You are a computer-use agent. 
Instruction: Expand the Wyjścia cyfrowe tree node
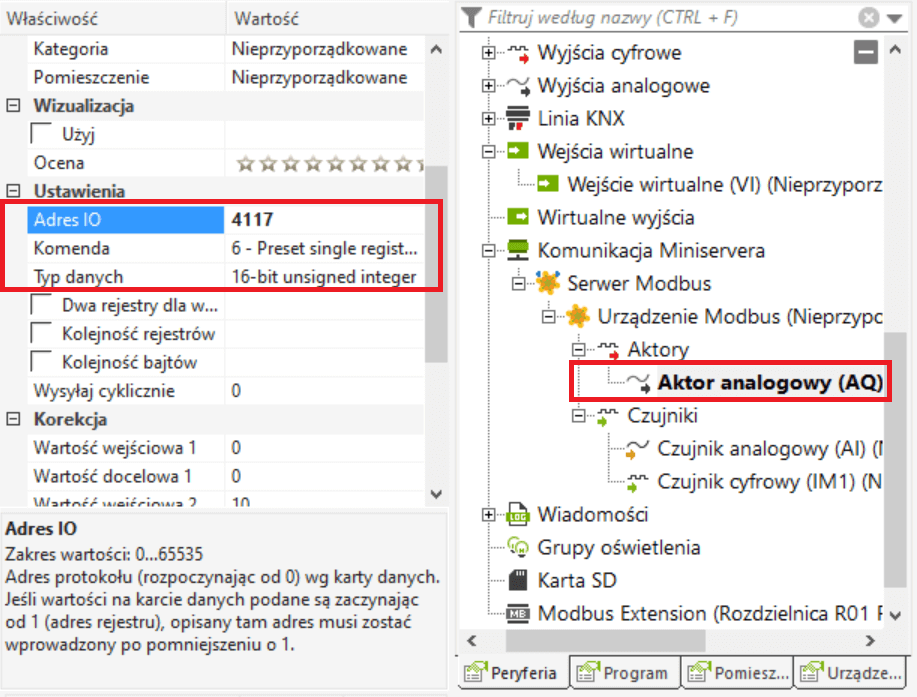click(488, 52)
